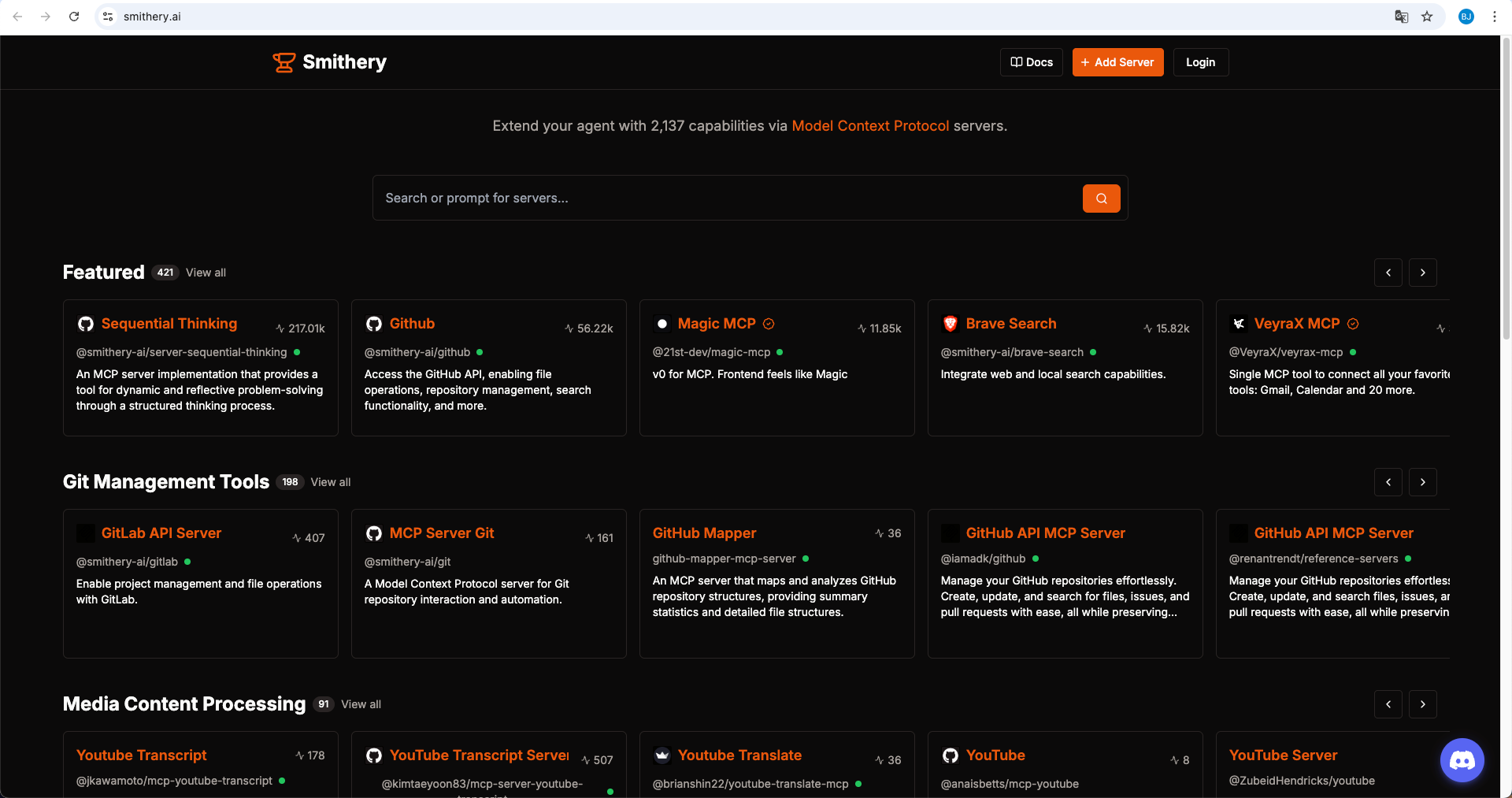Click the Brave lion shield icon
This screenshot has height=798, width=1512.
click(x=951, y=324)
